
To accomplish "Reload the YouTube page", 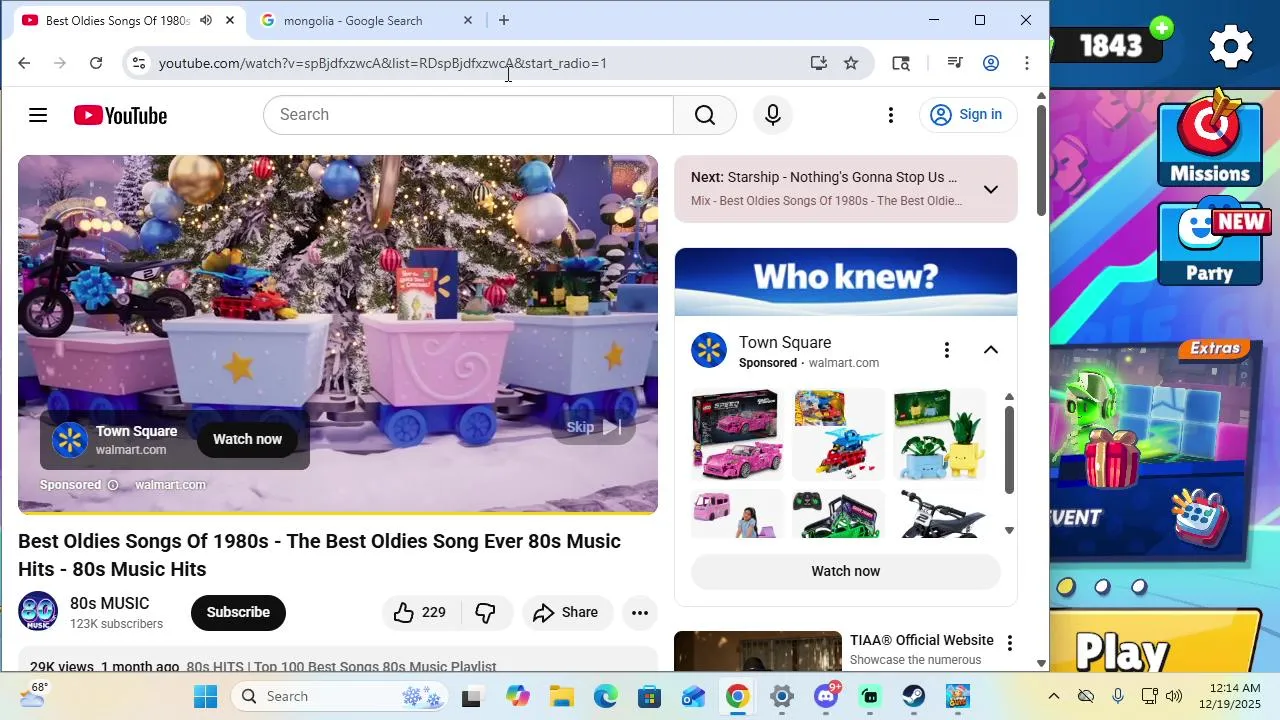I will coord(96,63).
